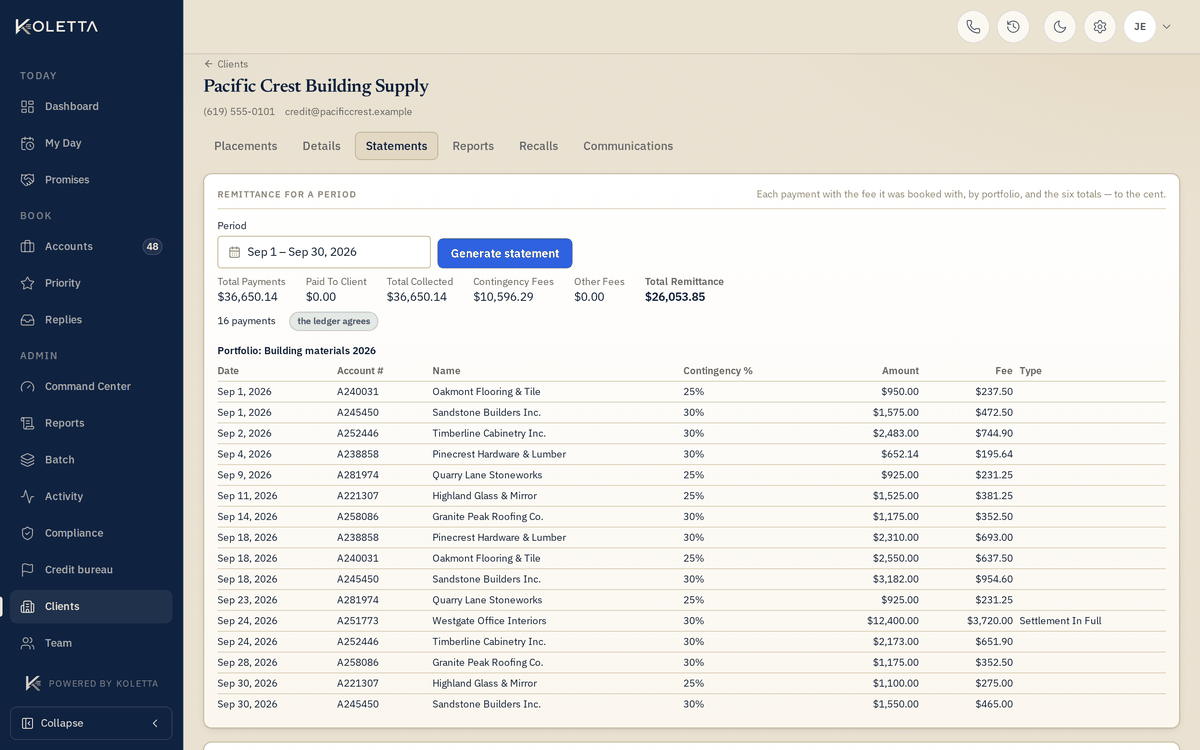Click the $652.14 amount cell
This screenshot has width=1200, height=750.
pos(899,454)
